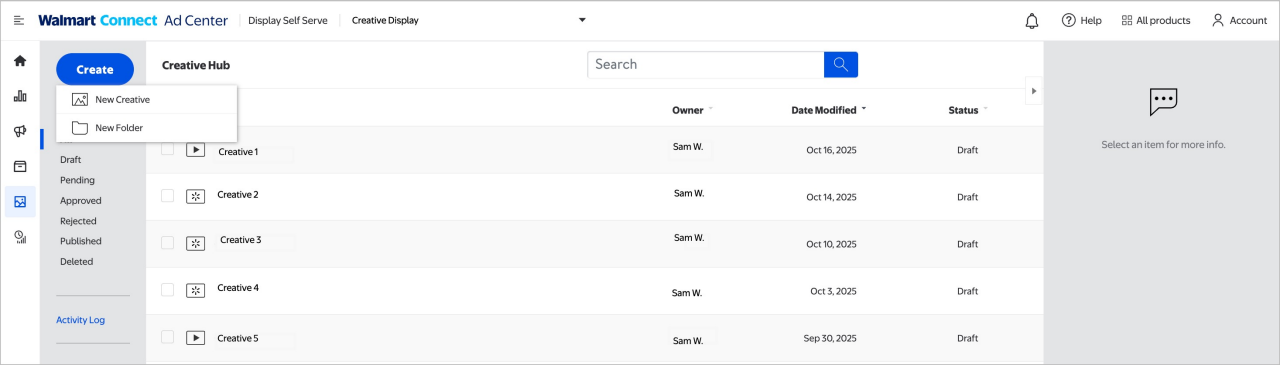Click the type icon for Creative 3

point(196,243)
